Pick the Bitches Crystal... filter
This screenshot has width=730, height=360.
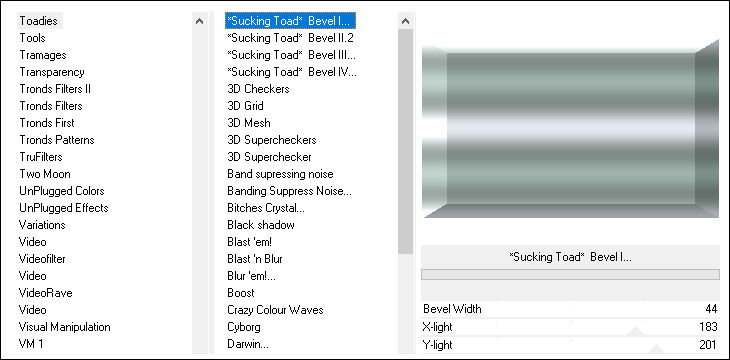tap(266, 208)
